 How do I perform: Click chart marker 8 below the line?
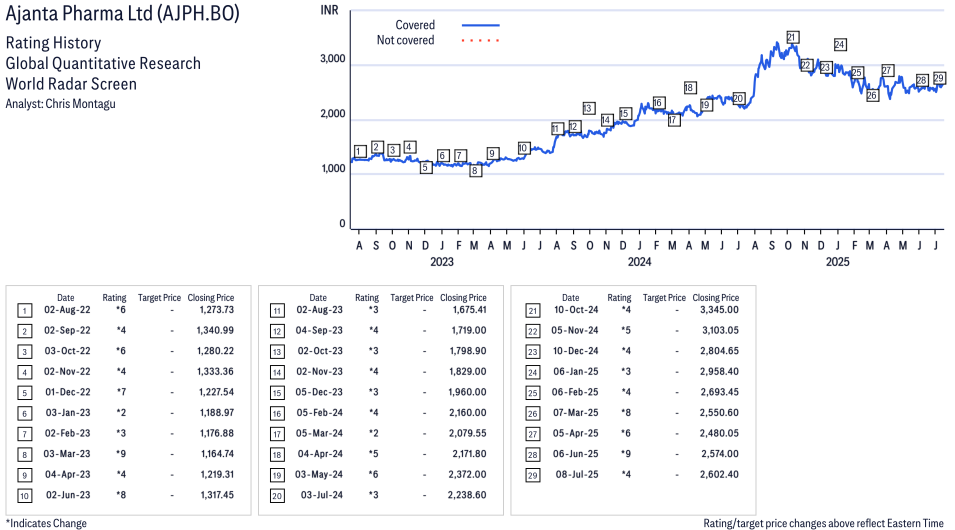coord(475,171)
